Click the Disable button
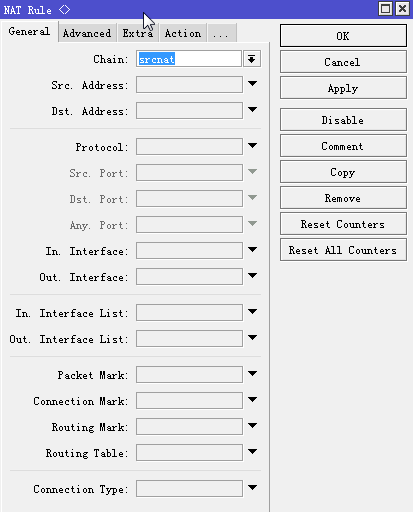 point(343,120)
